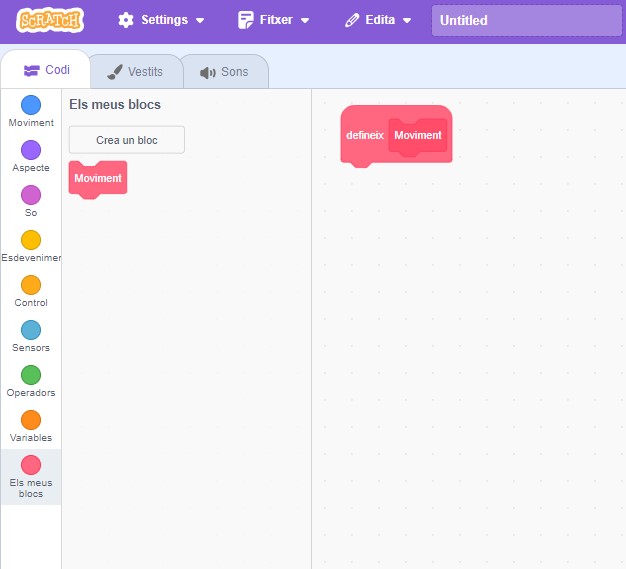Select the Codi tab
Viewport: 626px width, 569px height.
pos(46,70)
